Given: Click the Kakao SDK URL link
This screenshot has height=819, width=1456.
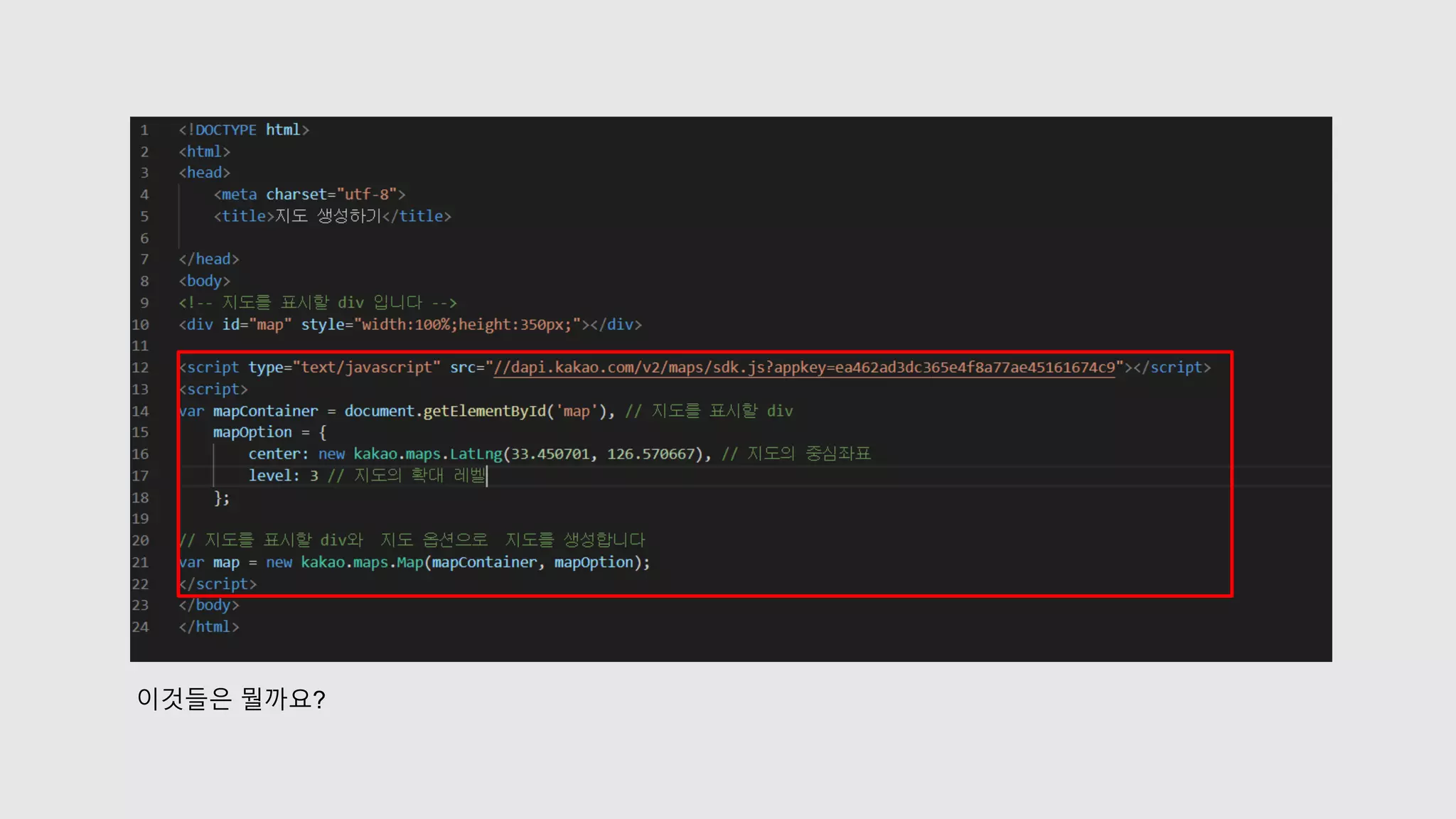Looking at the screenshot, I should tap(803, 368).
